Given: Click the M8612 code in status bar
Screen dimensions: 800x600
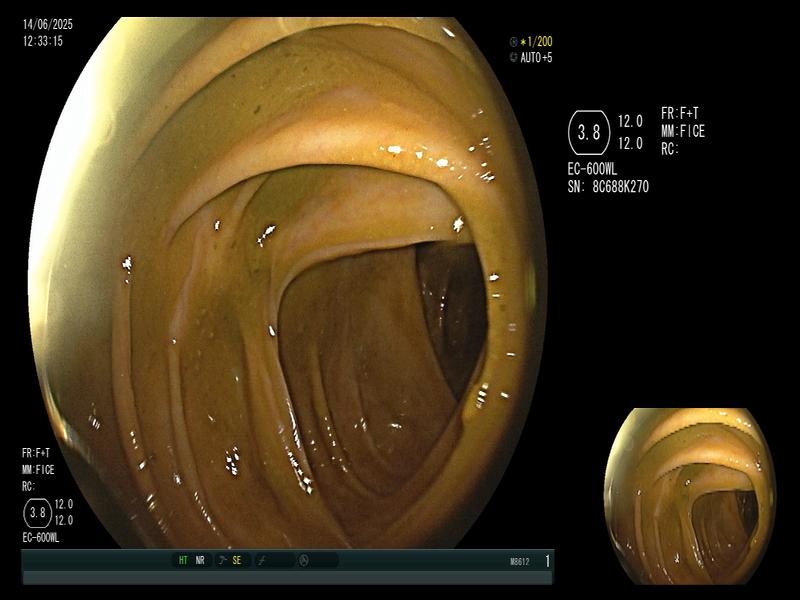Looking at the screenshot, I should pos(519,562).
